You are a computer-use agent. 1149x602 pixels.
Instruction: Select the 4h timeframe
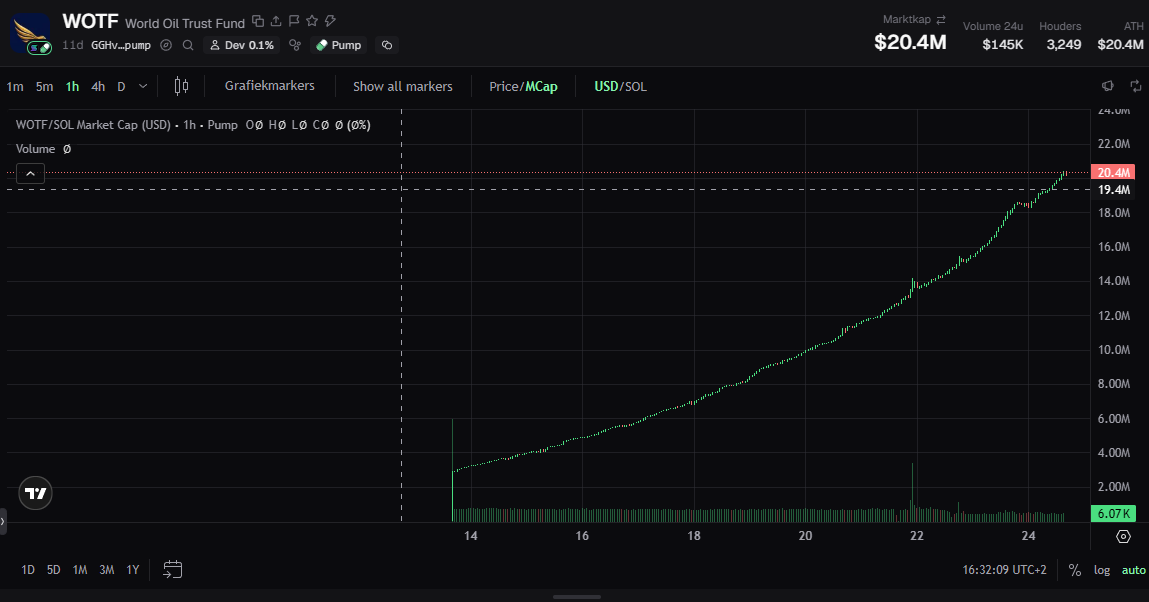coord(98,86)
